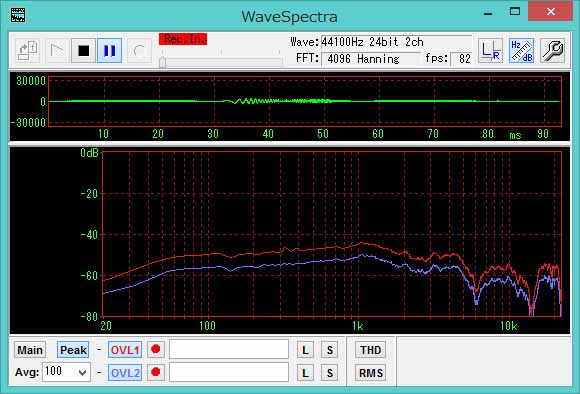
Task: Toggle the Main spectrum display button
Action: coord(30,350)
